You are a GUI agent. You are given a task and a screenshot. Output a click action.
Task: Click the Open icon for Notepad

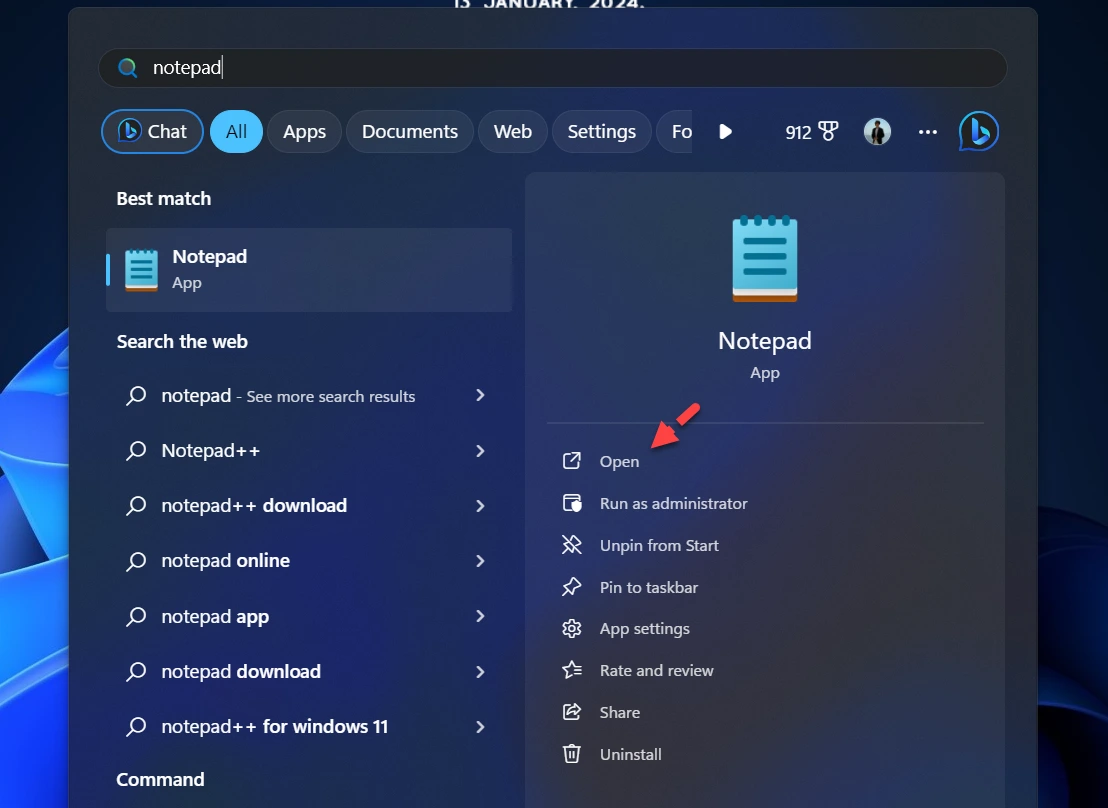click(572, 461)
